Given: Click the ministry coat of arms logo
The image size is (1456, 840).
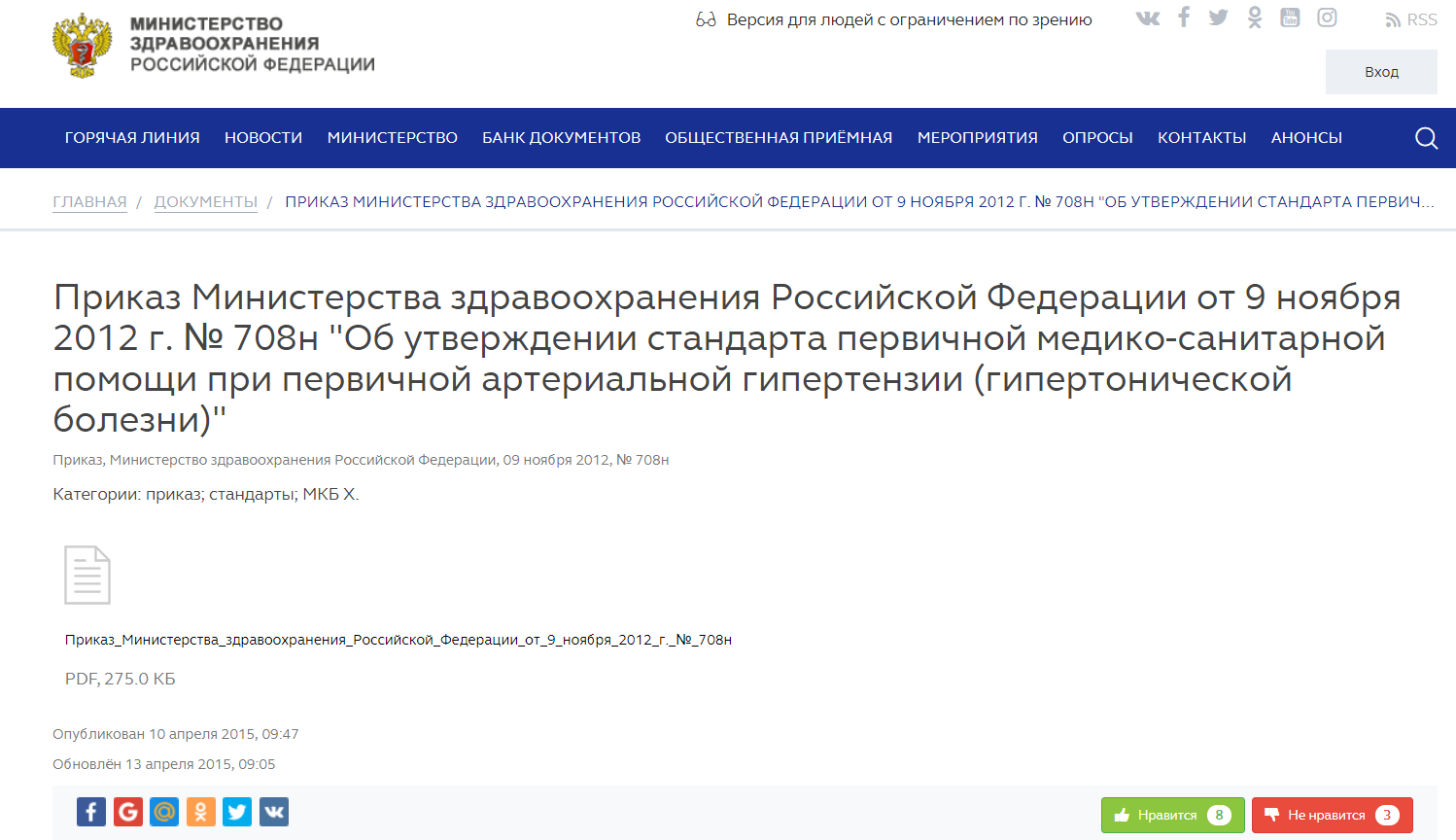Looking at the screenshot, I should (83, 45).
